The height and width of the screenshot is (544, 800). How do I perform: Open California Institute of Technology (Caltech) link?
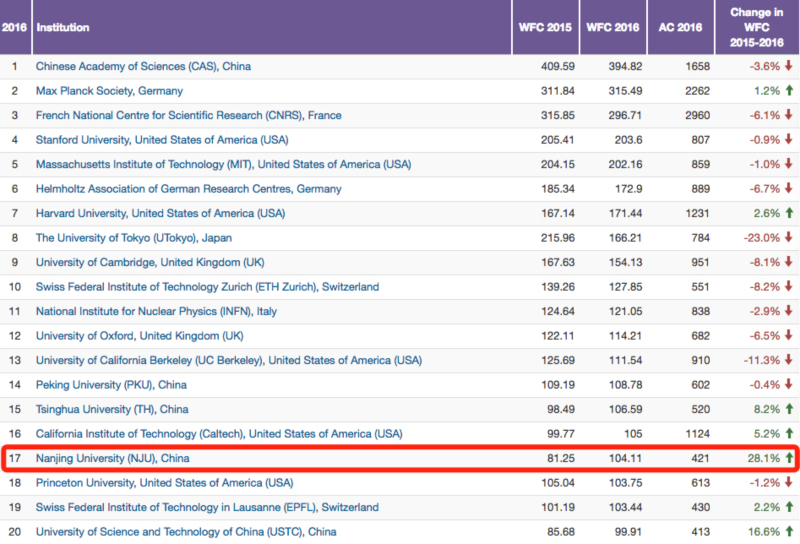(x=218, y=433)
